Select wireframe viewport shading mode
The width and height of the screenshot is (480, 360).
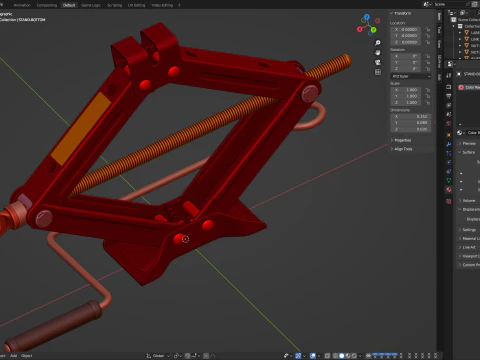click(335, 356)
